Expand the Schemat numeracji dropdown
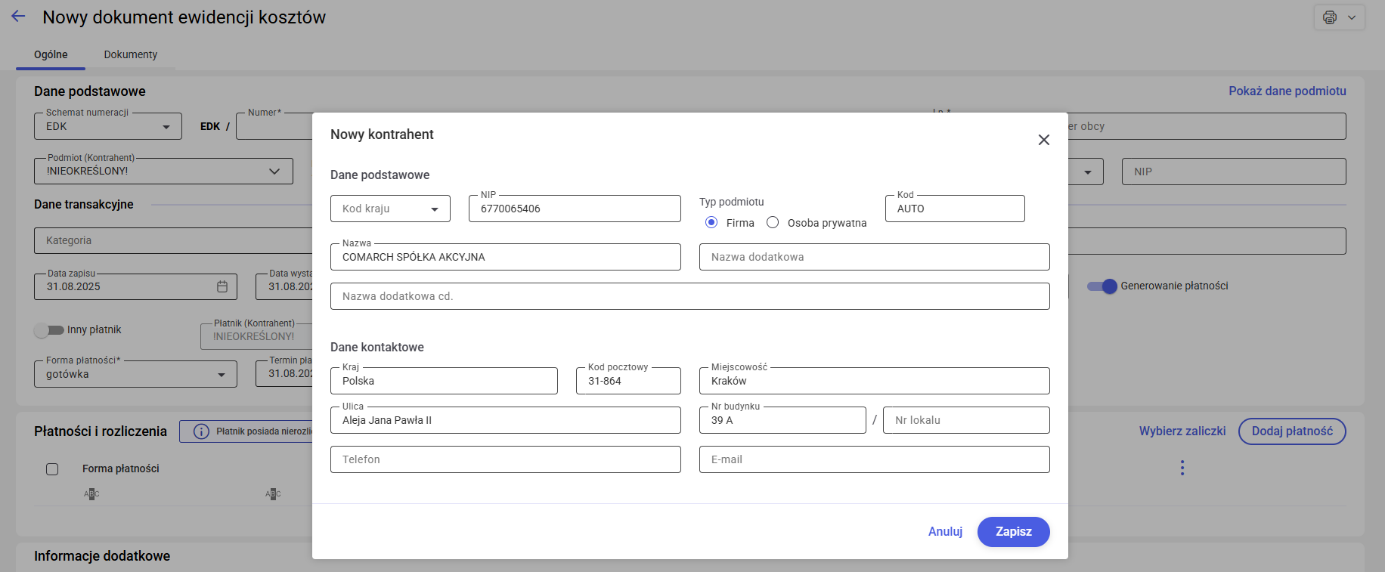Viewport: 1385px width, 572px height. tap(166, 127)
